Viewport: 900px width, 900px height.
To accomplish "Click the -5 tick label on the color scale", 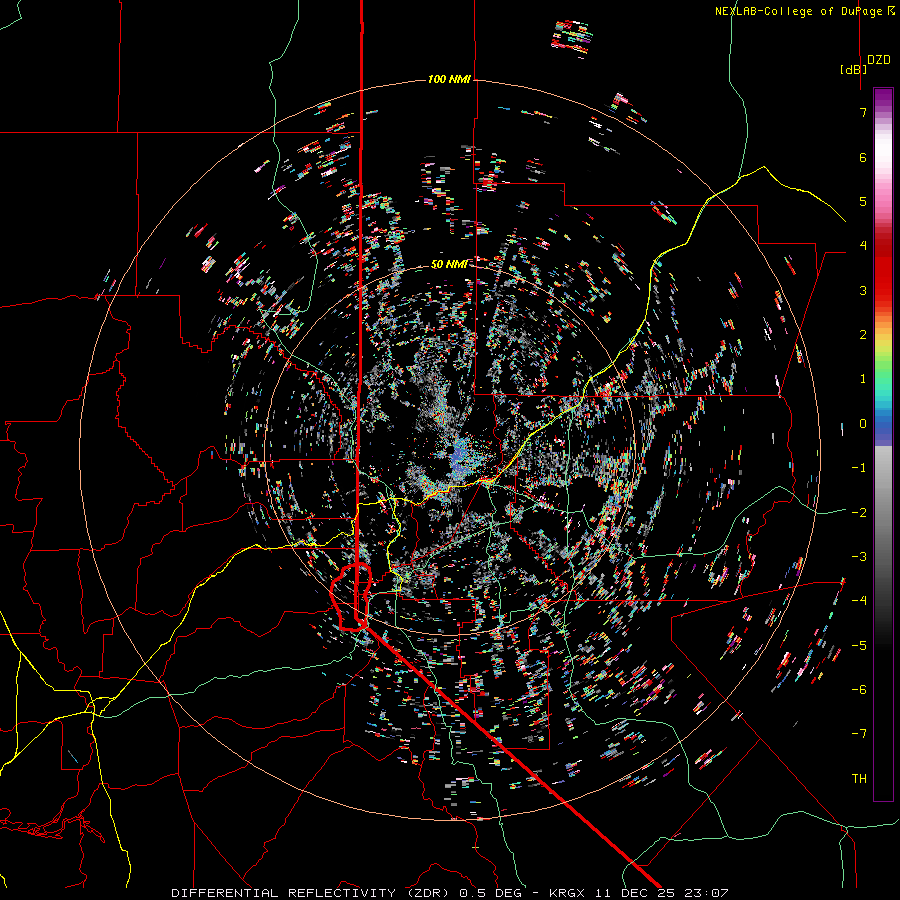I will (x=859, y=645).
